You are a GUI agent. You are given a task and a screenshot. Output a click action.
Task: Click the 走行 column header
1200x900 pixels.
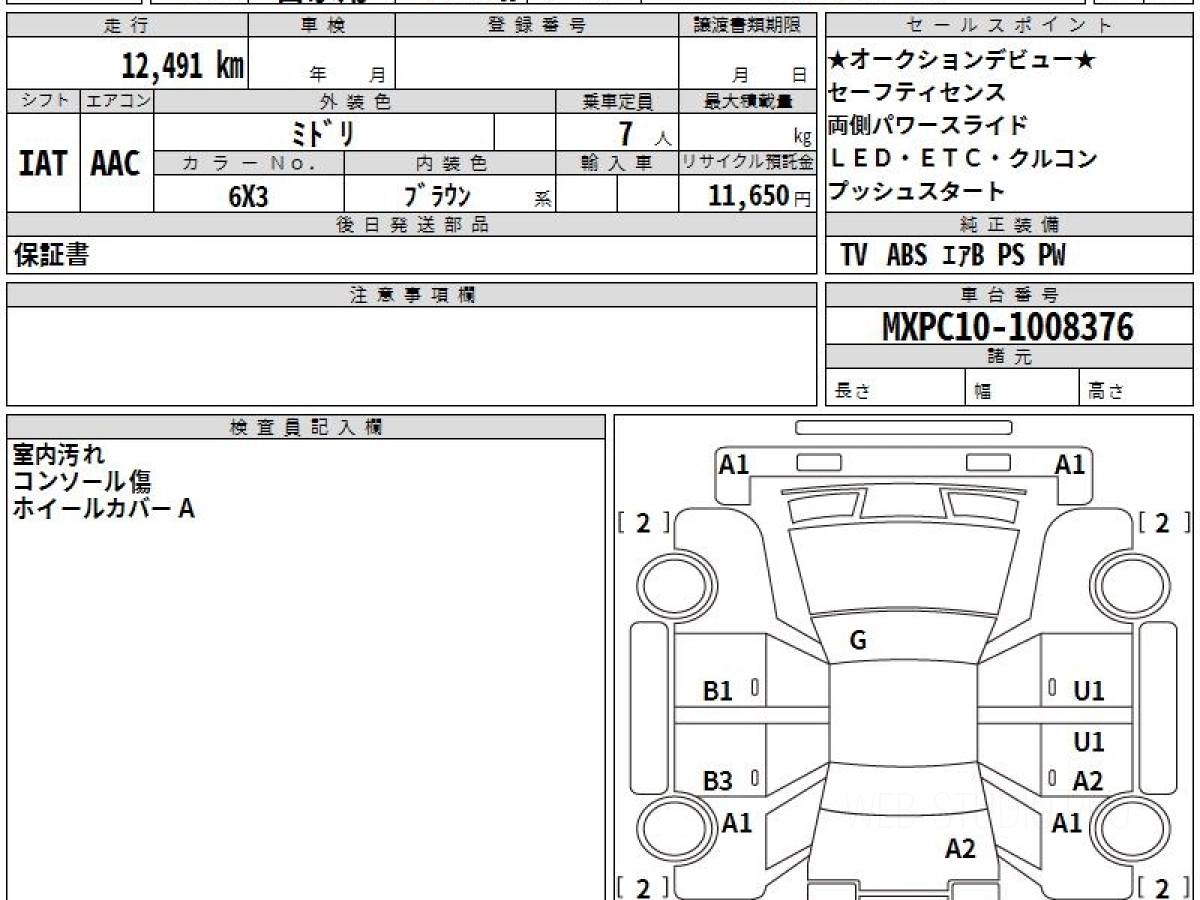point(126,26)
